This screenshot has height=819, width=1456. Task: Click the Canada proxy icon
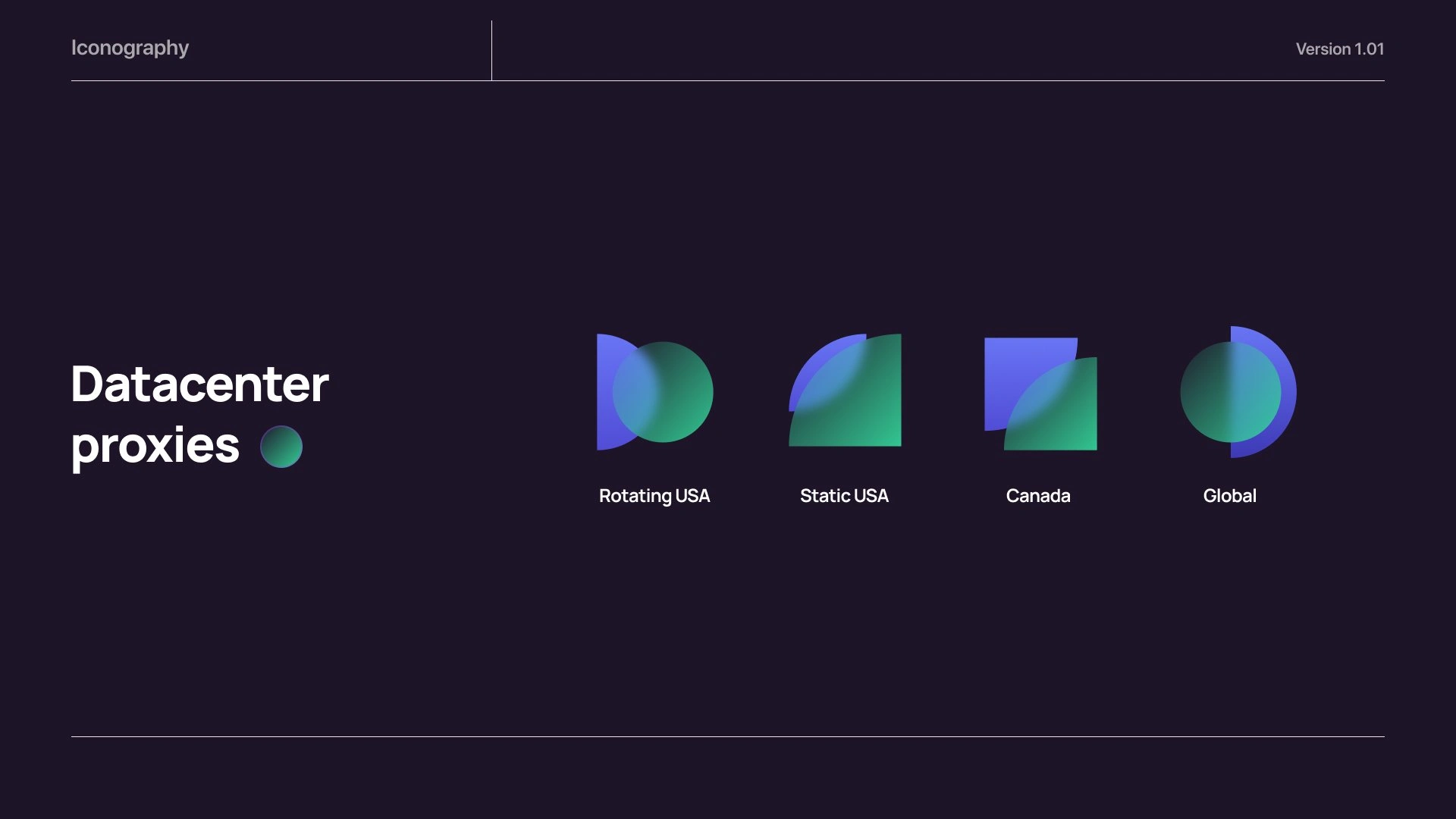tap(1040, 394)
